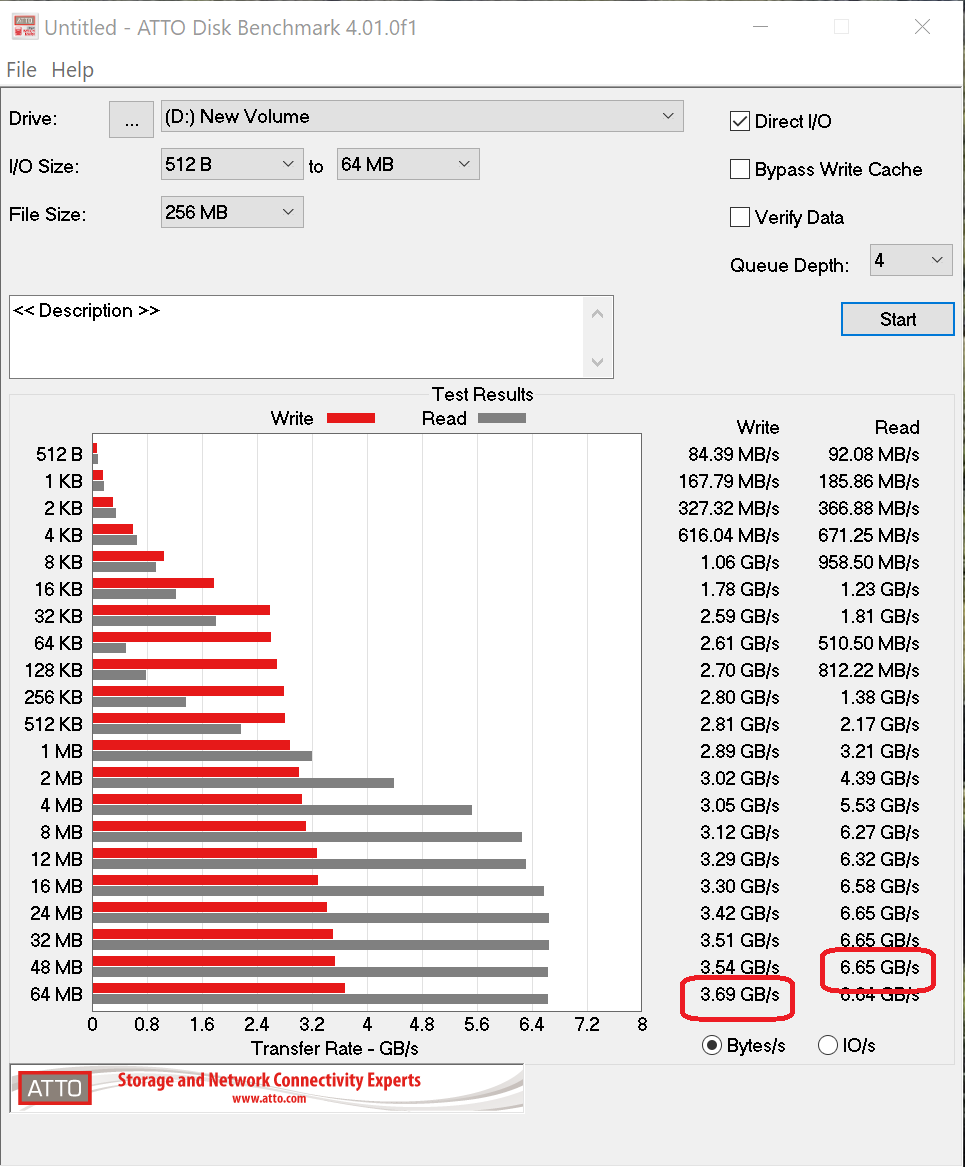Image resolution: width=965 pixels, height=1167 pixels.
Task: Click the ATTO app icon in title bar
Action: click(x=22, y=27)
